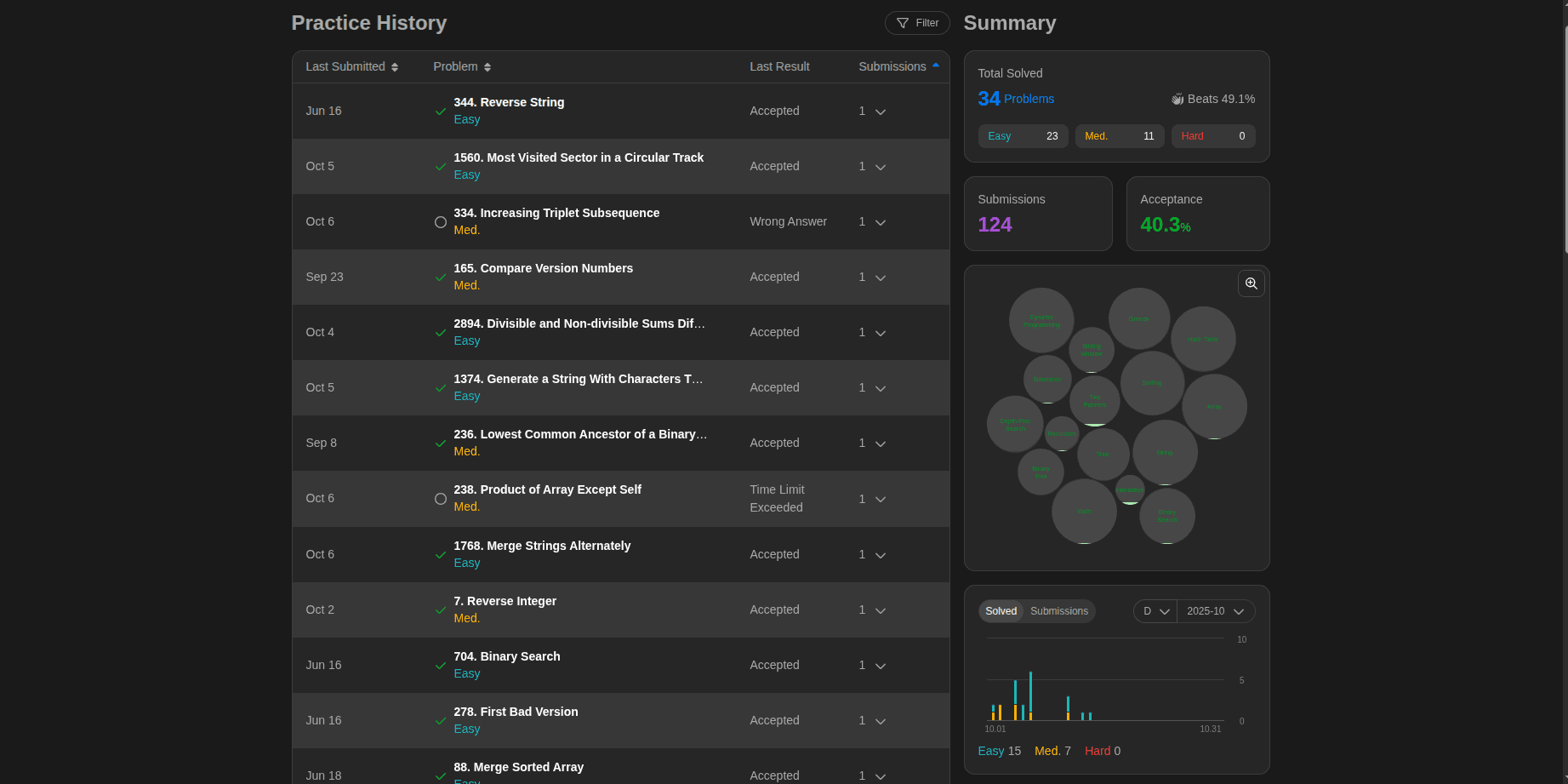Select the Two Pointers topic bubble
The height and width of the screenshot is (784, 1568).
click(1095, 401)
